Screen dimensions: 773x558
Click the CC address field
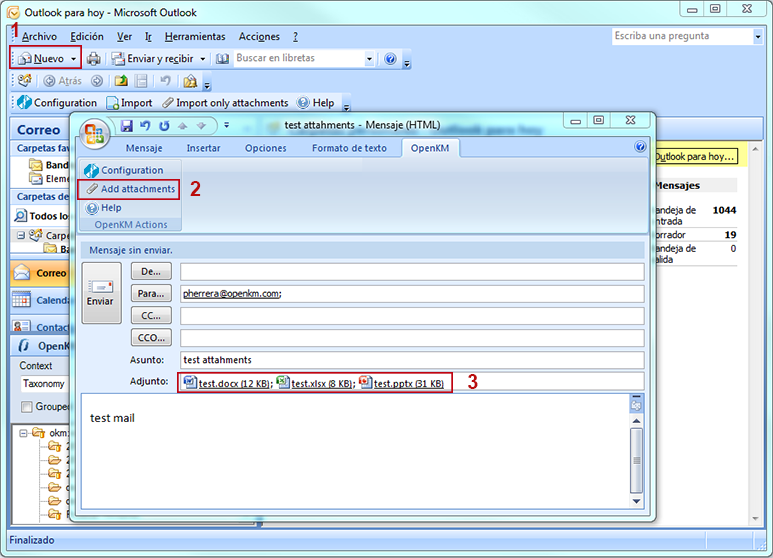tap(412, 316)
